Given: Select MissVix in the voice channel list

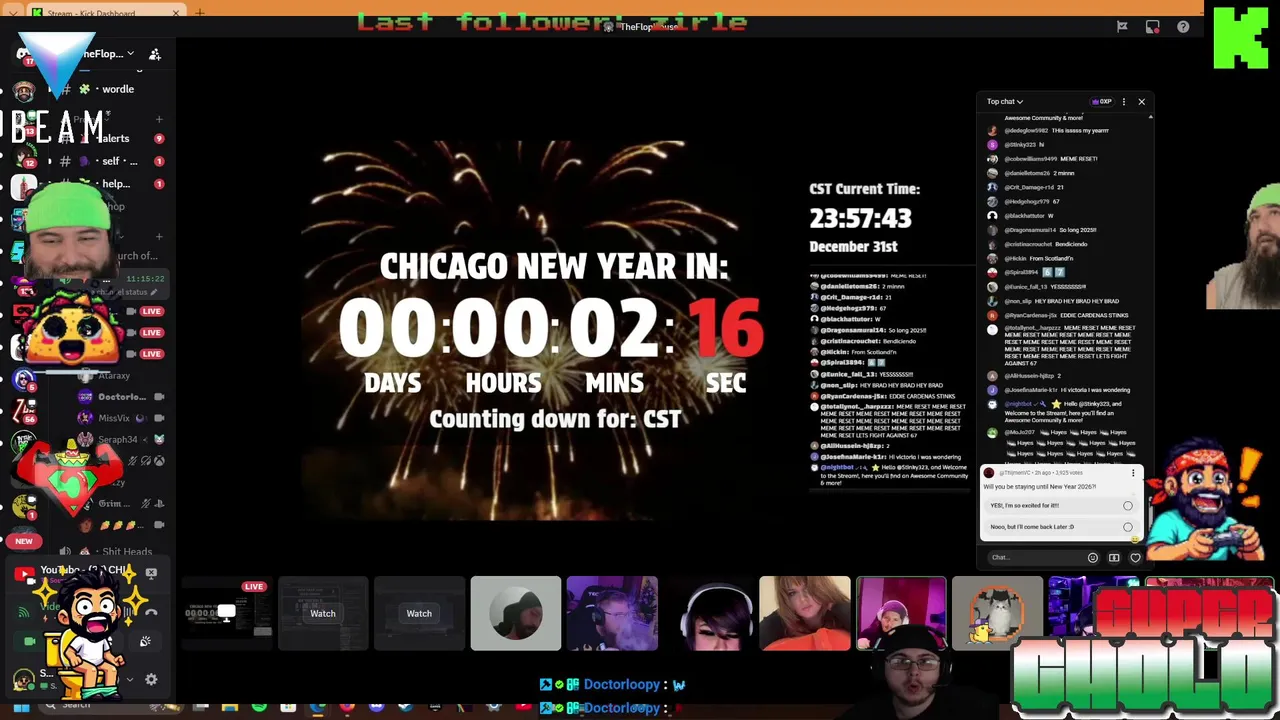Looking at the screenshot, I should coord(121,418).
